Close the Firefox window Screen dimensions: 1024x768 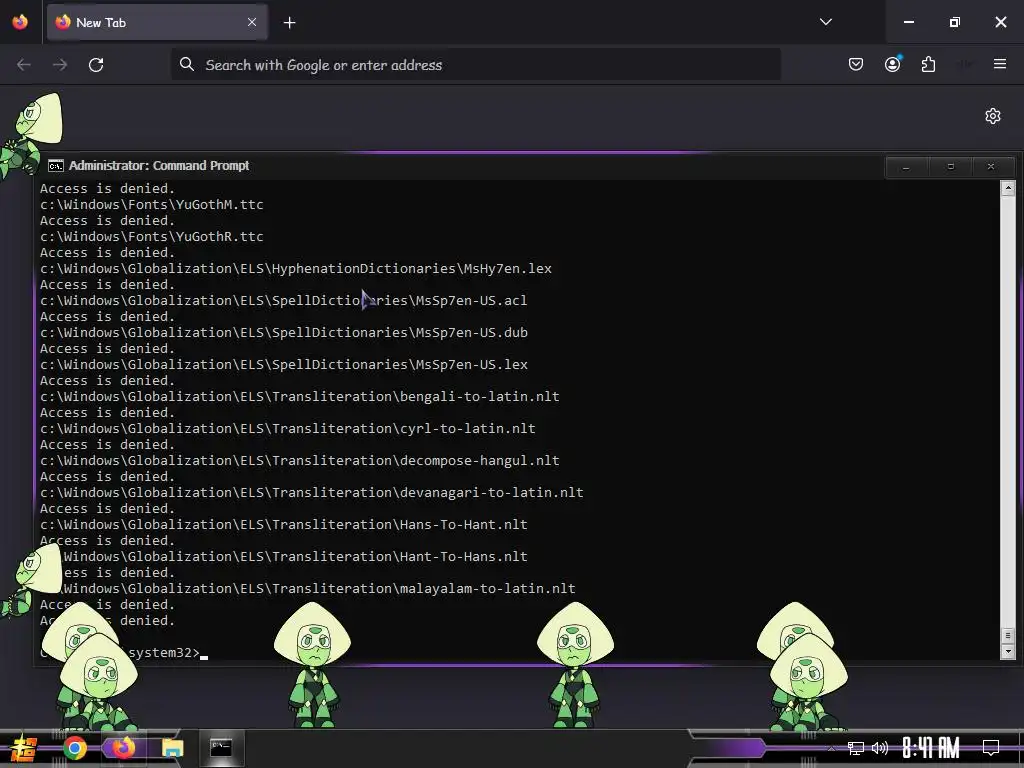point(1000,22)
